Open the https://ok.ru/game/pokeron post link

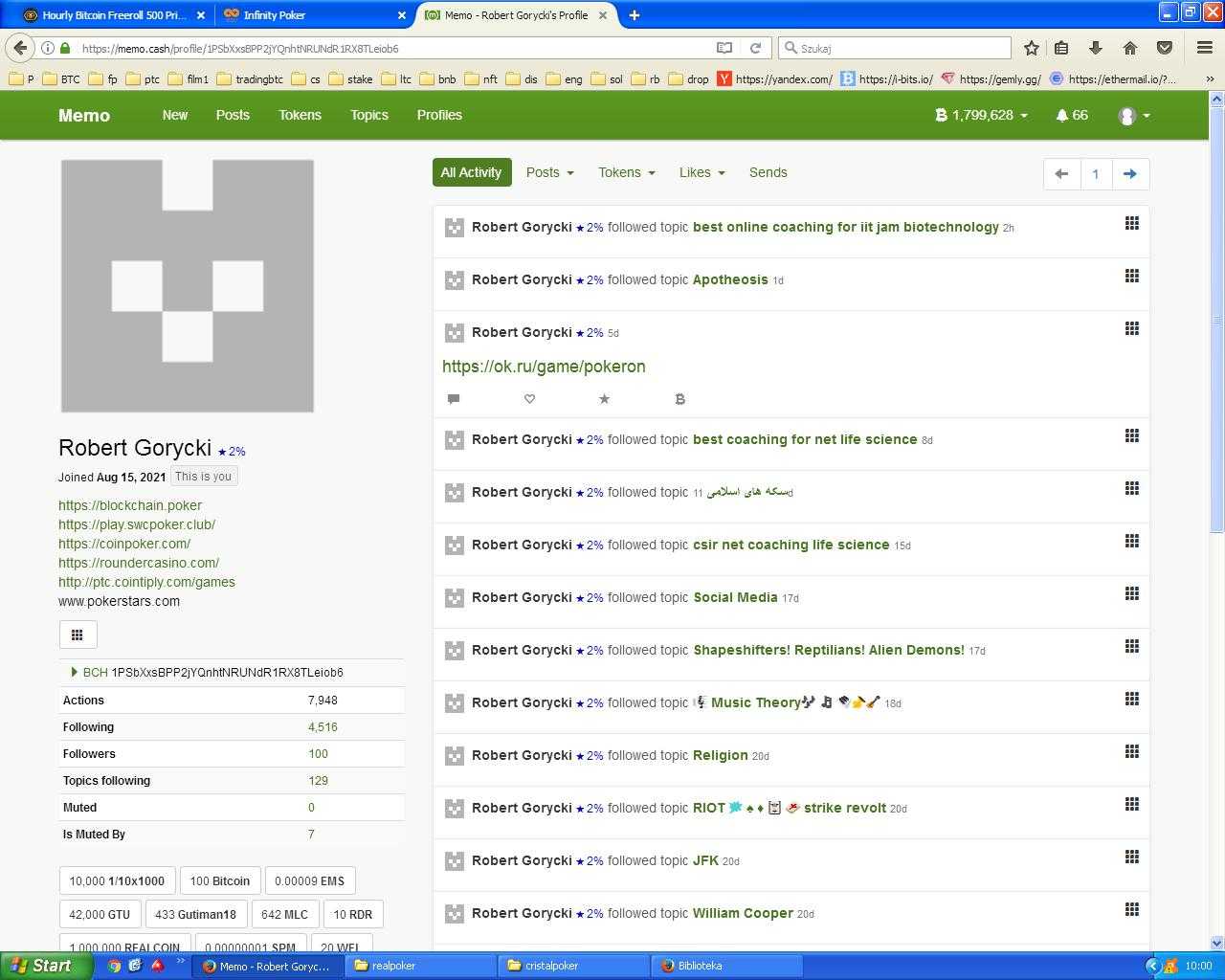click(x=544, y=367)
